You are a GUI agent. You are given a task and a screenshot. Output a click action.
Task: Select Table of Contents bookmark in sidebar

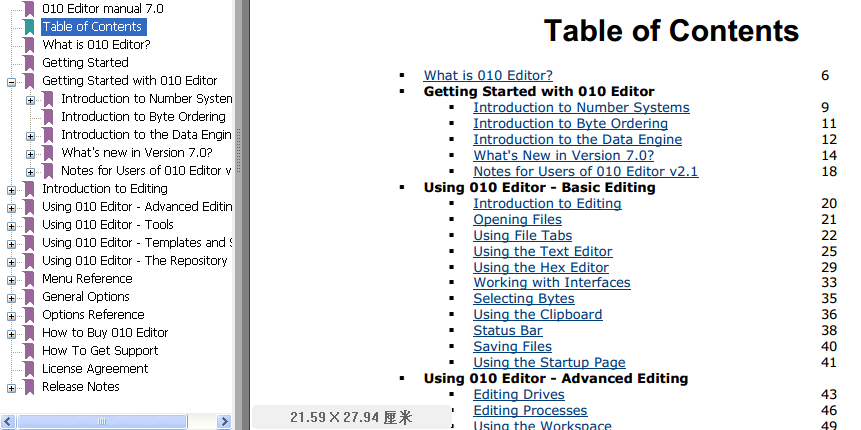coord(93,27)
